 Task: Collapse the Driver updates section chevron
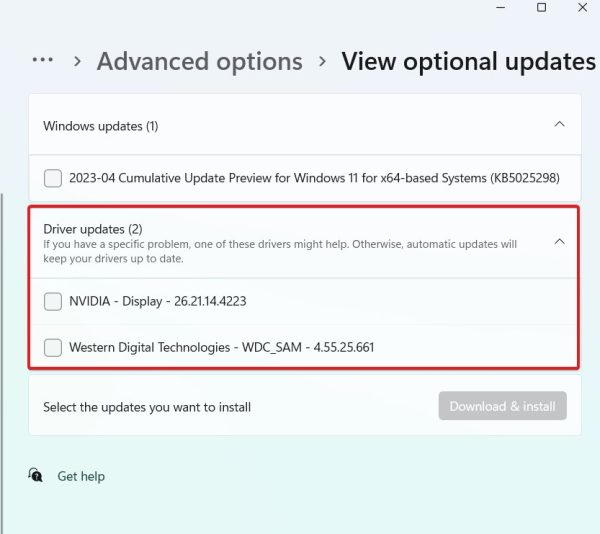point(559,241)
